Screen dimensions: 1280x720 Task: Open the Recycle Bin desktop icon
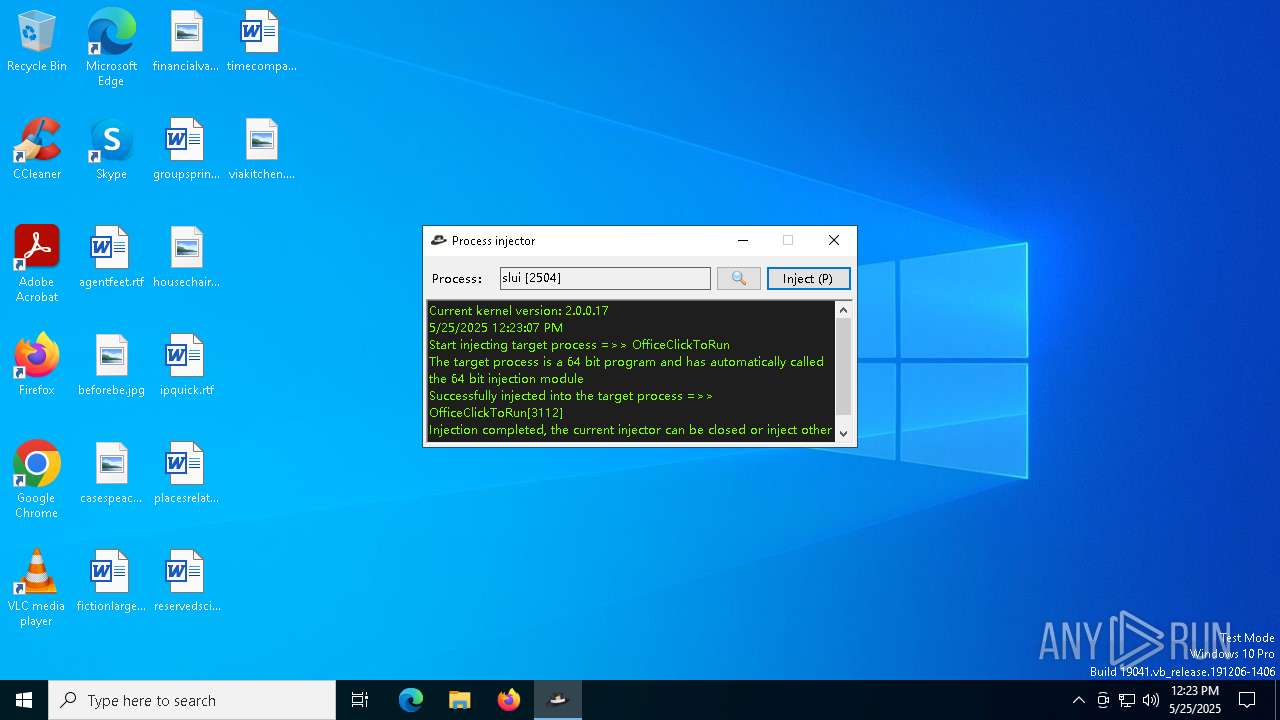tap(37, 42)
